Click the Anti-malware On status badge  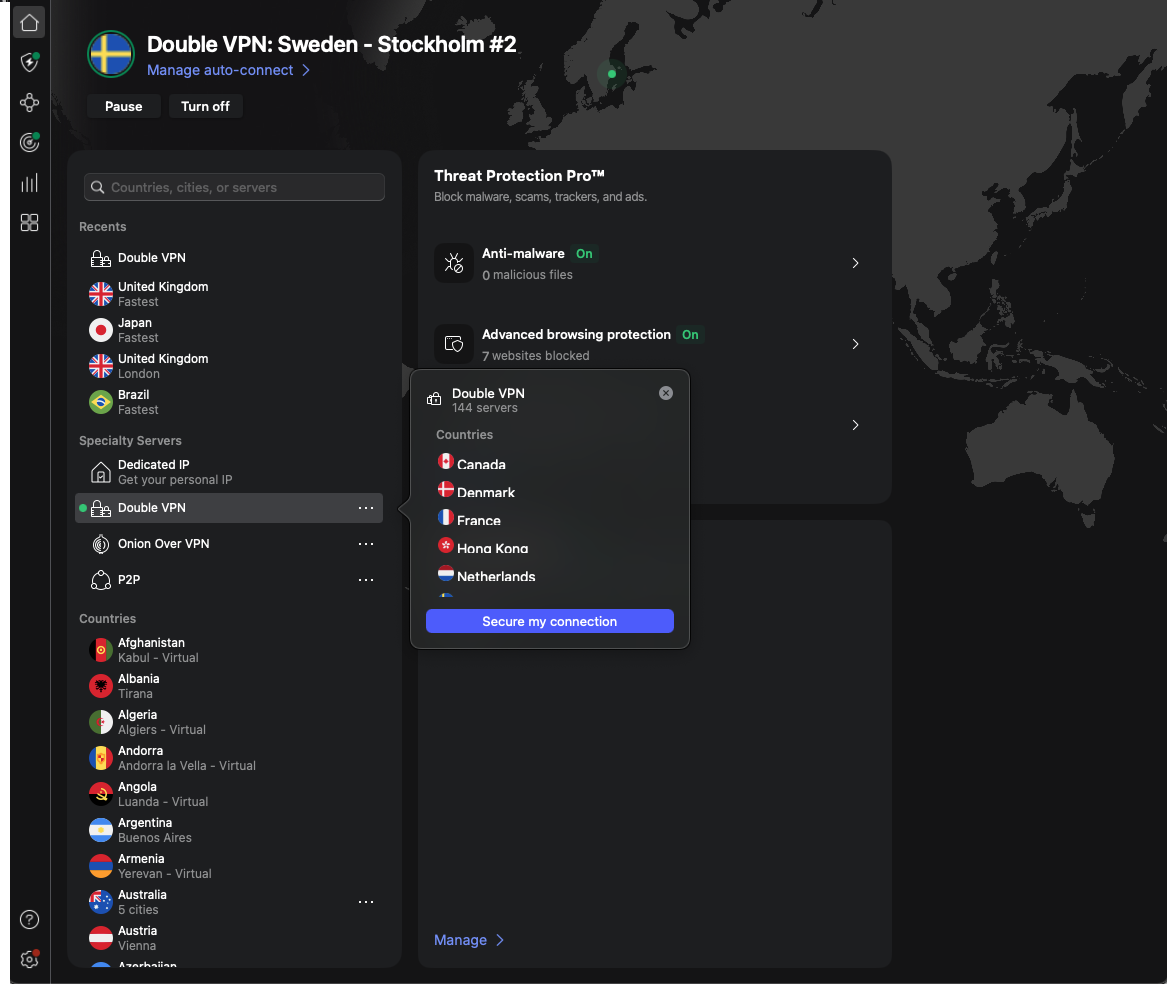click(584, 254)
